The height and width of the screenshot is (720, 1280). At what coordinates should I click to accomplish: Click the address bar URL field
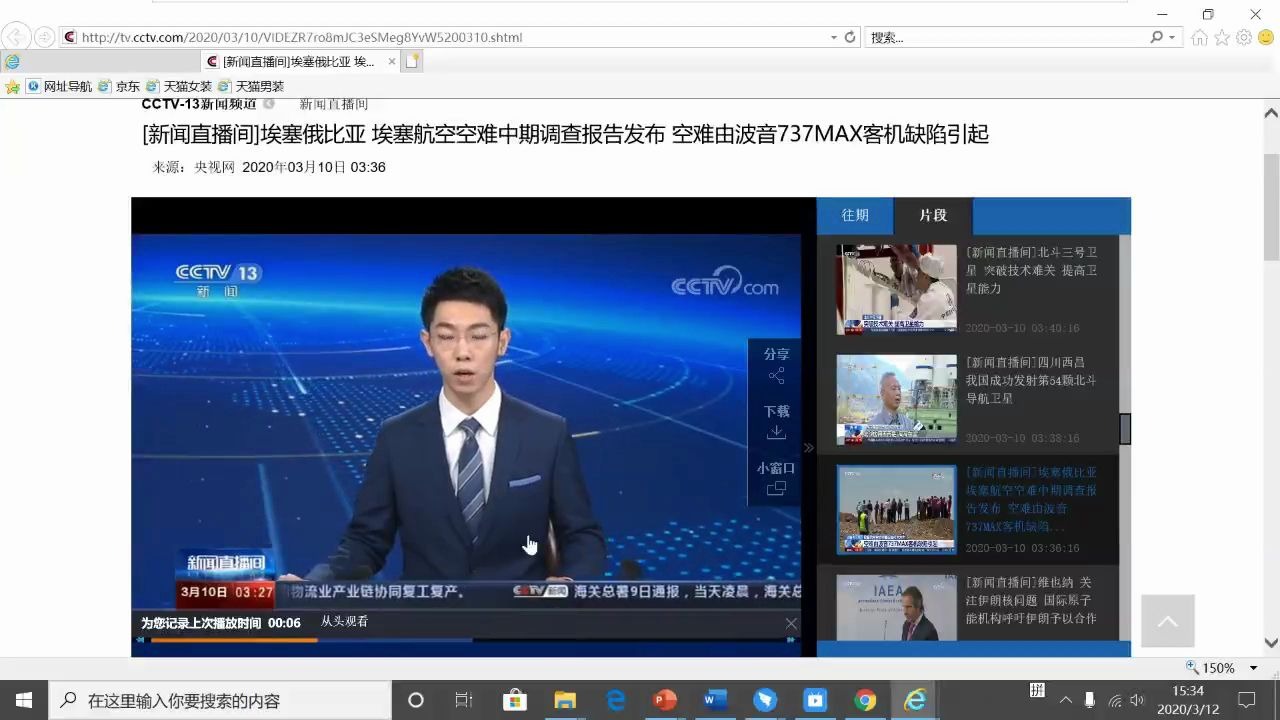click(x=445, y=37)
